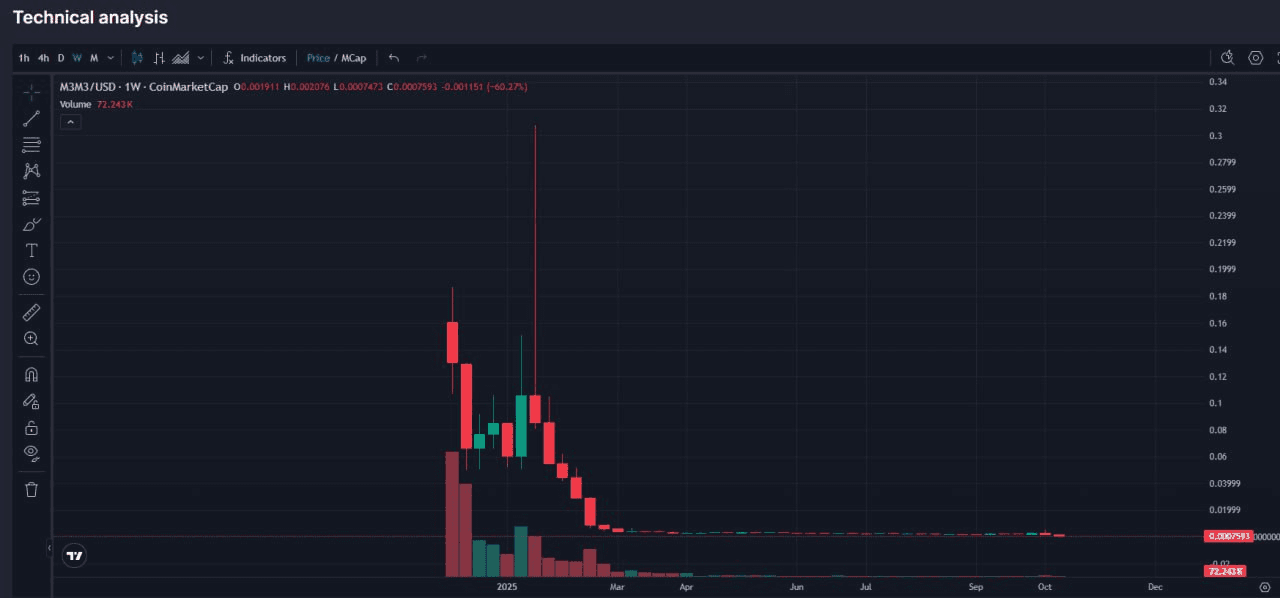Choose the brush drawing tool
The image size is (1280, 598).
pyautogui.click(x=31, y=224)
